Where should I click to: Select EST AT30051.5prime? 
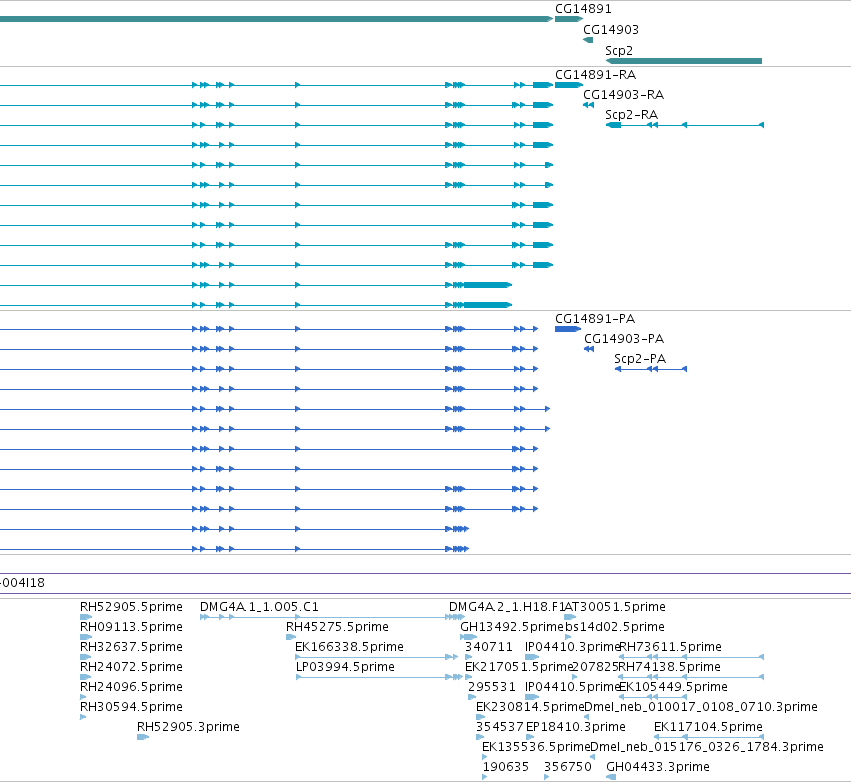615,607
